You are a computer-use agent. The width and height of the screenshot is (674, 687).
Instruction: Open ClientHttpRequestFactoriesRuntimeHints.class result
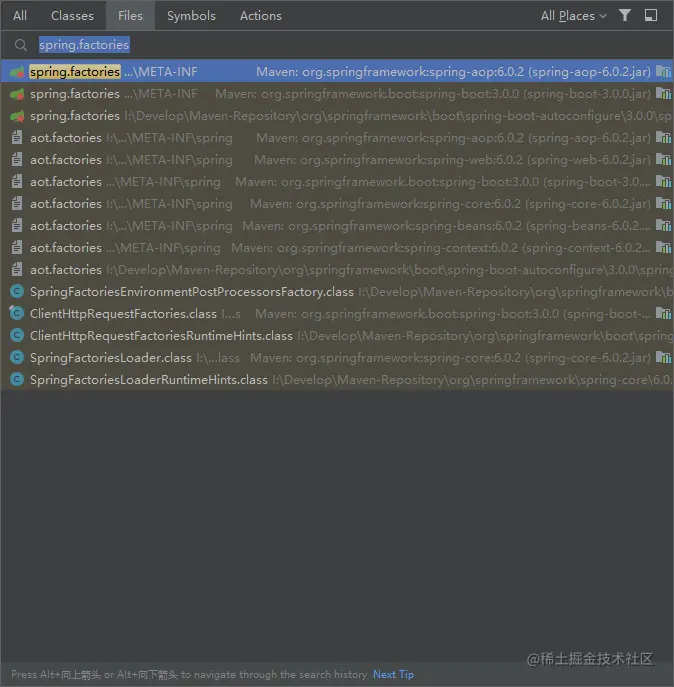point(337,336)
